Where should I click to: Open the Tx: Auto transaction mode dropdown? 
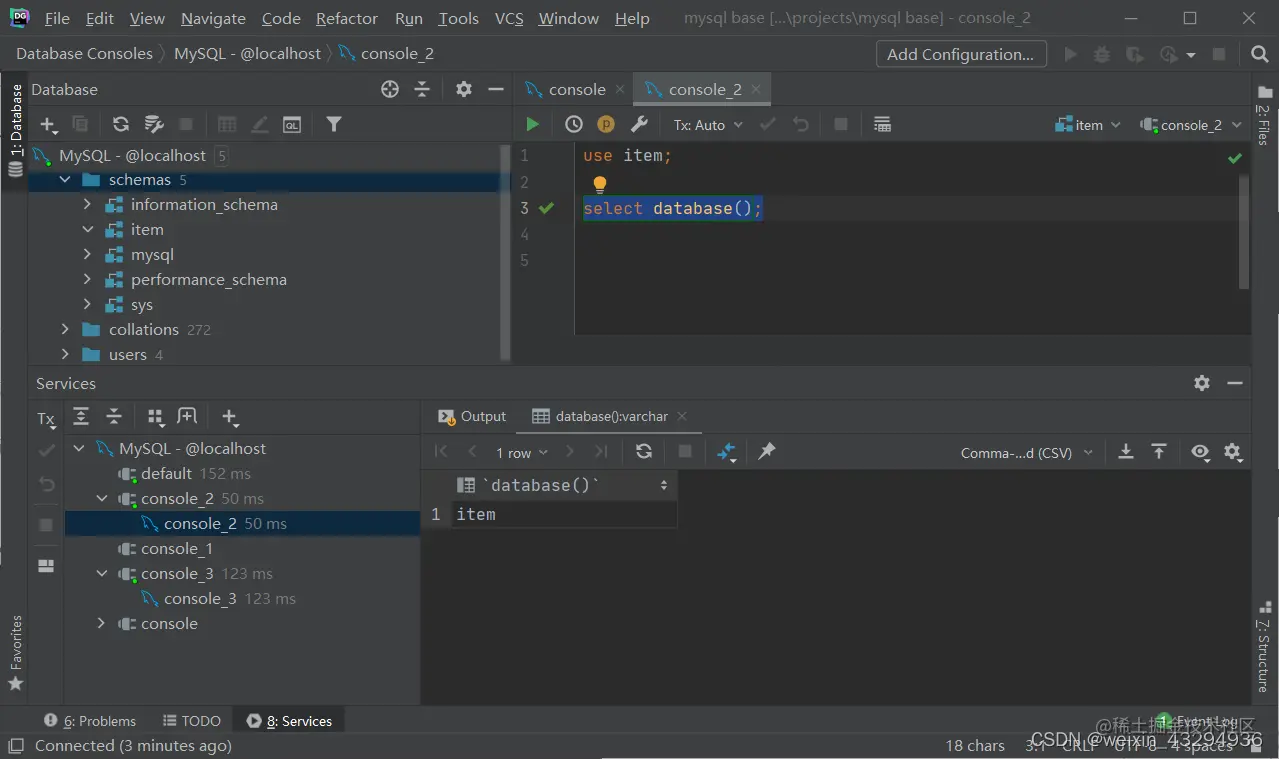[x=708, y=125]
